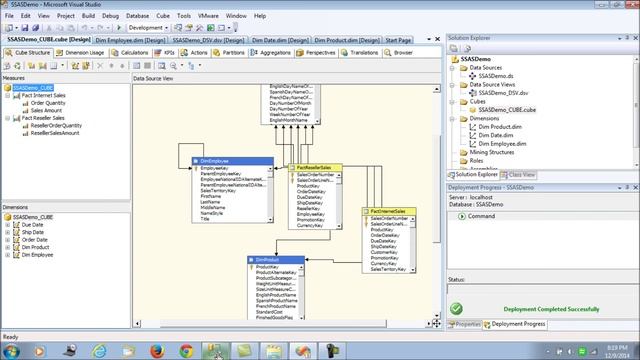
Task: Click Internet Explorer icon in the taskbar
Action: point(99,351)
